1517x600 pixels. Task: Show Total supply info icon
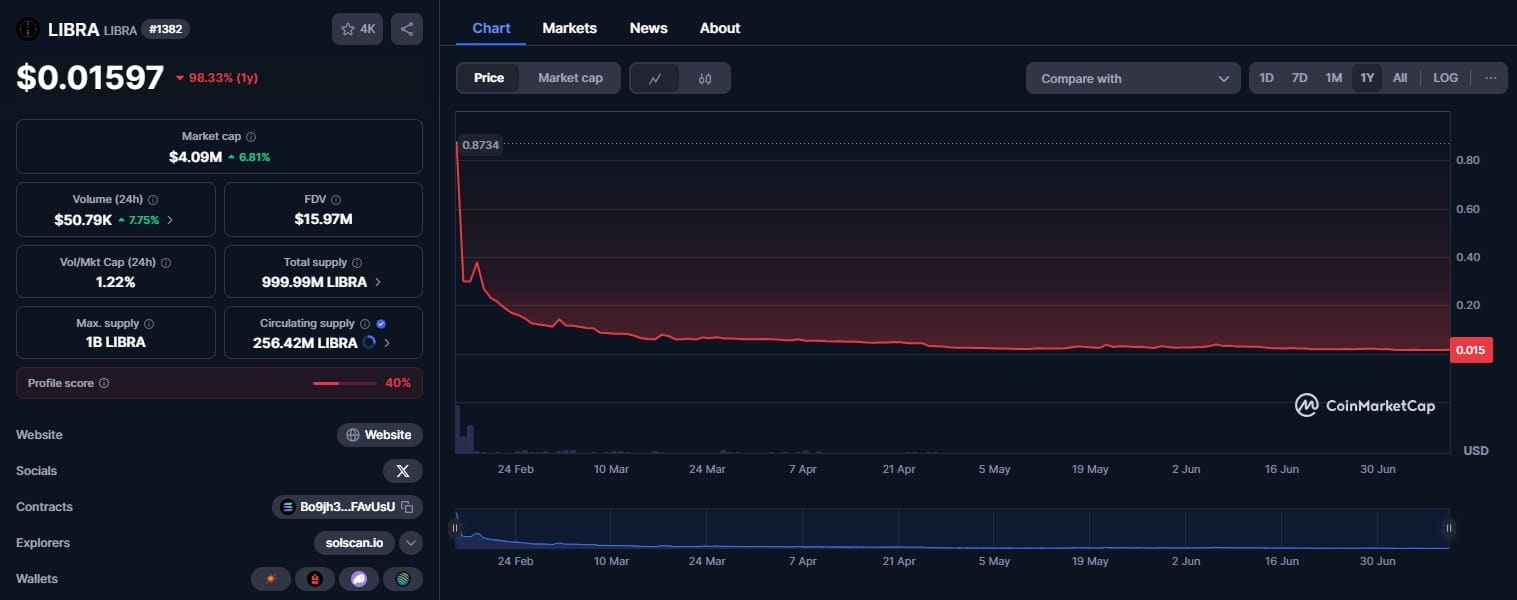[357, 263]
